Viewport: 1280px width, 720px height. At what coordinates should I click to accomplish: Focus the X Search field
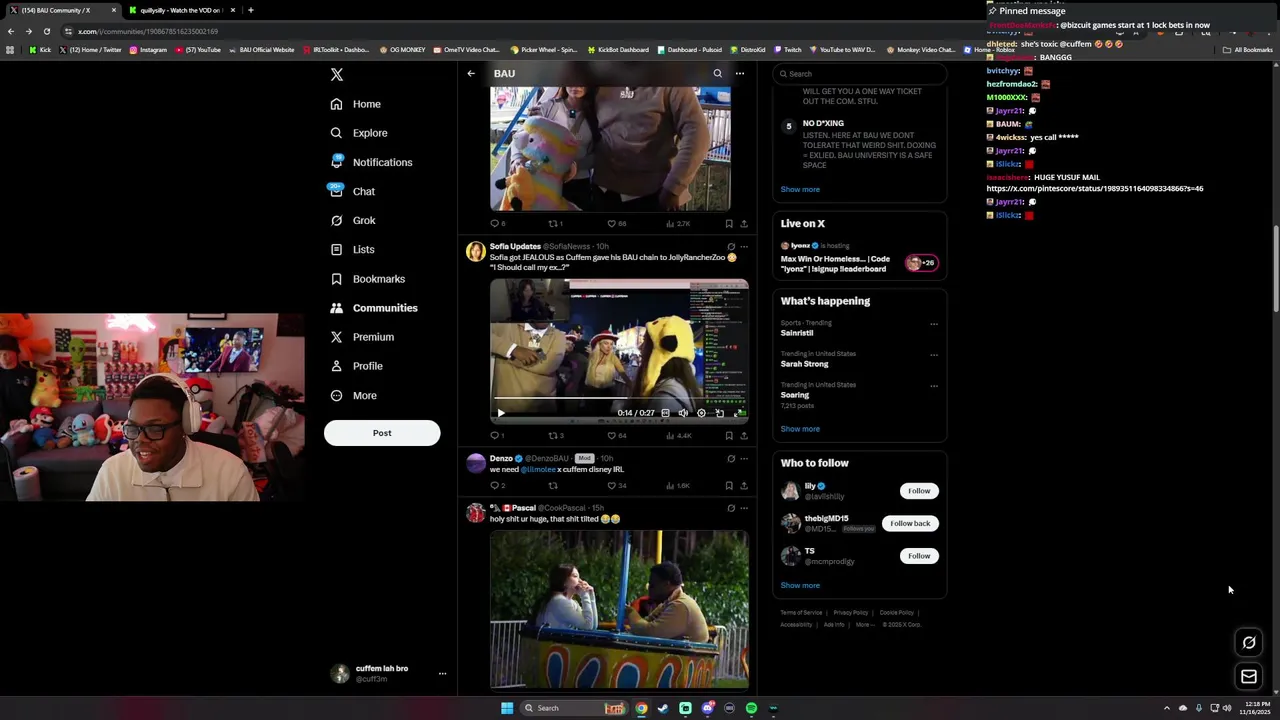pos(859,74)
